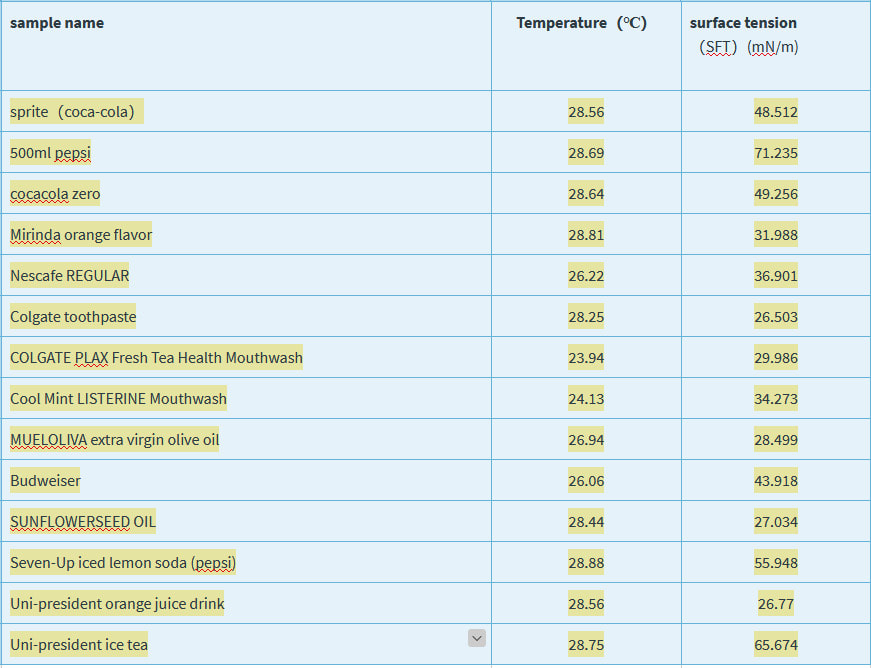The width and height of the screenshot is (871, 668).
Task: Select surface tension value 36.901
Action: click(775, 275)
